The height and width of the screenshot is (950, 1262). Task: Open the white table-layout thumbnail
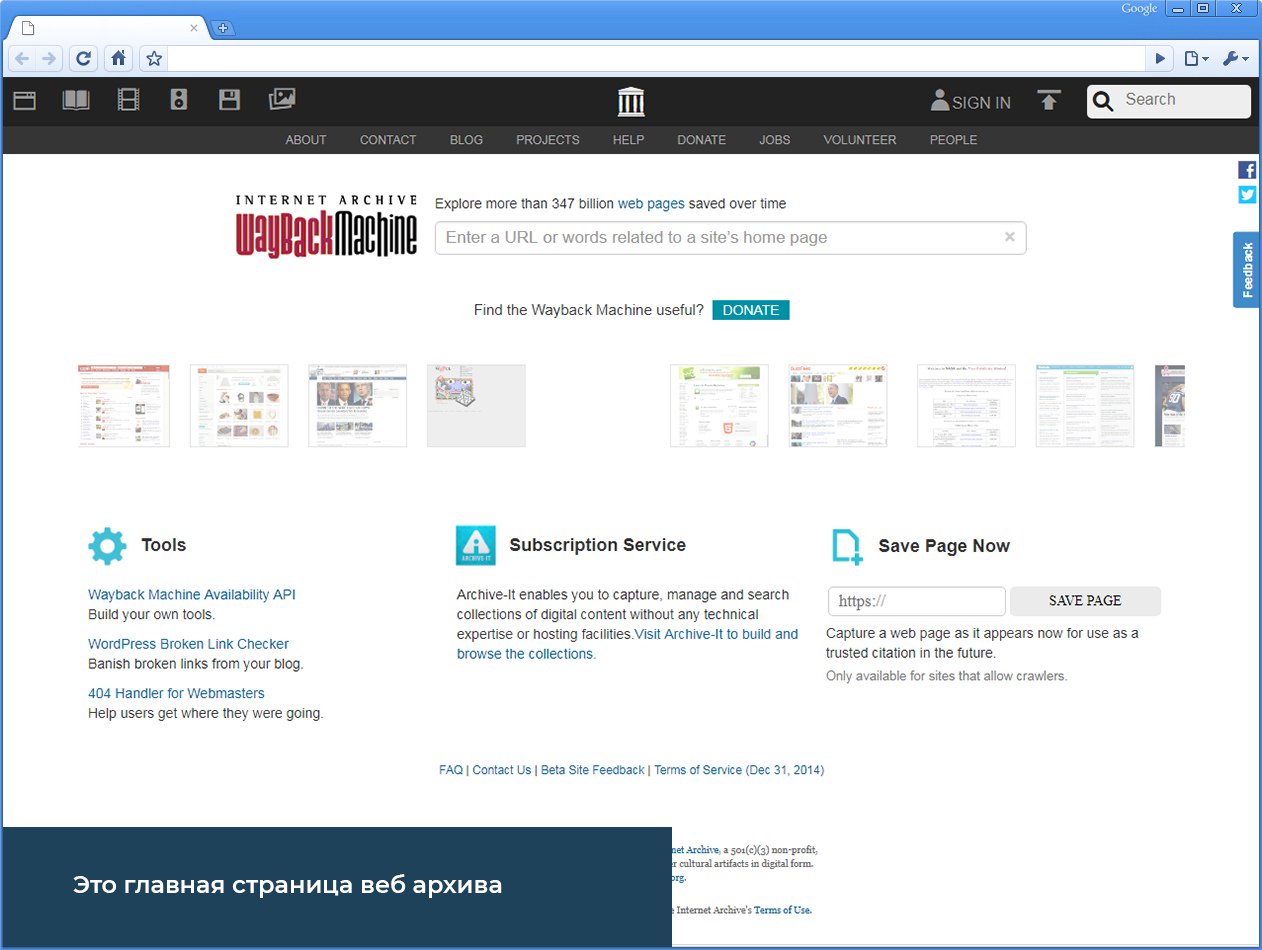pos(966,405)
